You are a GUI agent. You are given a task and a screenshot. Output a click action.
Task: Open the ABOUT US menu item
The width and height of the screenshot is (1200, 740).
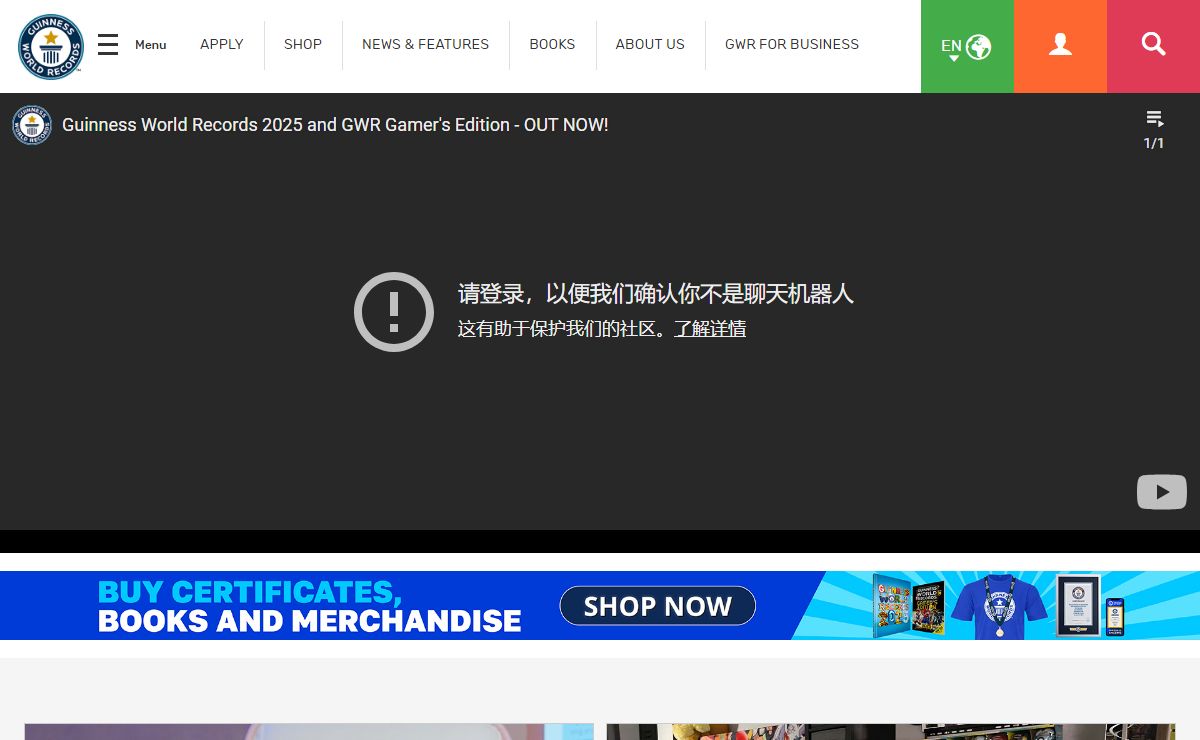[x=650, y=44]
